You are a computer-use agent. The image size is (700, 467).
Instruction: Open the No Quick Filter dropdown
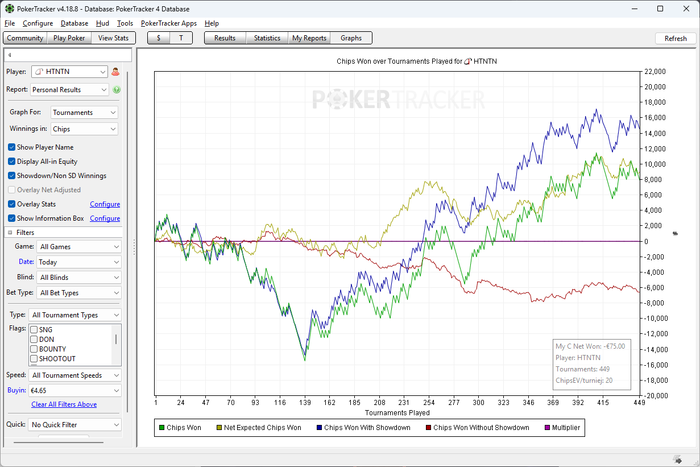point(75,425)
